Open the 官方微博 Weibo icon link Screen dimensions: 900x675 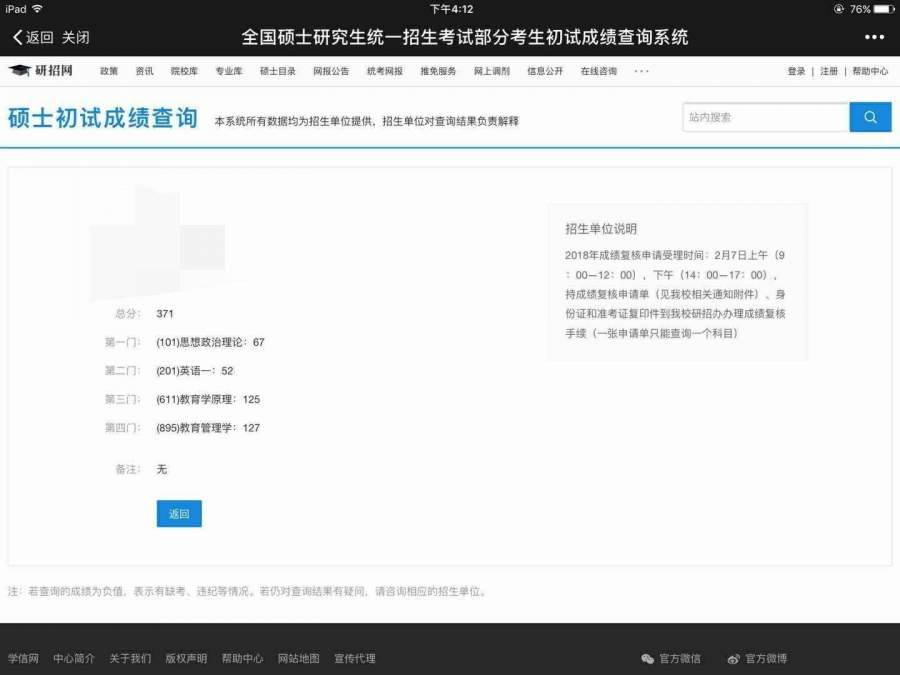point(734,659)
